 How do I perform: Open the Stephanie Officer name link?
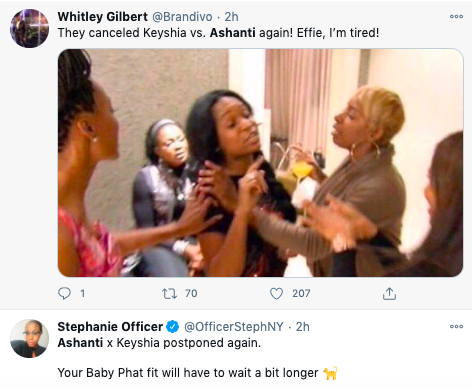pos(110,327)
